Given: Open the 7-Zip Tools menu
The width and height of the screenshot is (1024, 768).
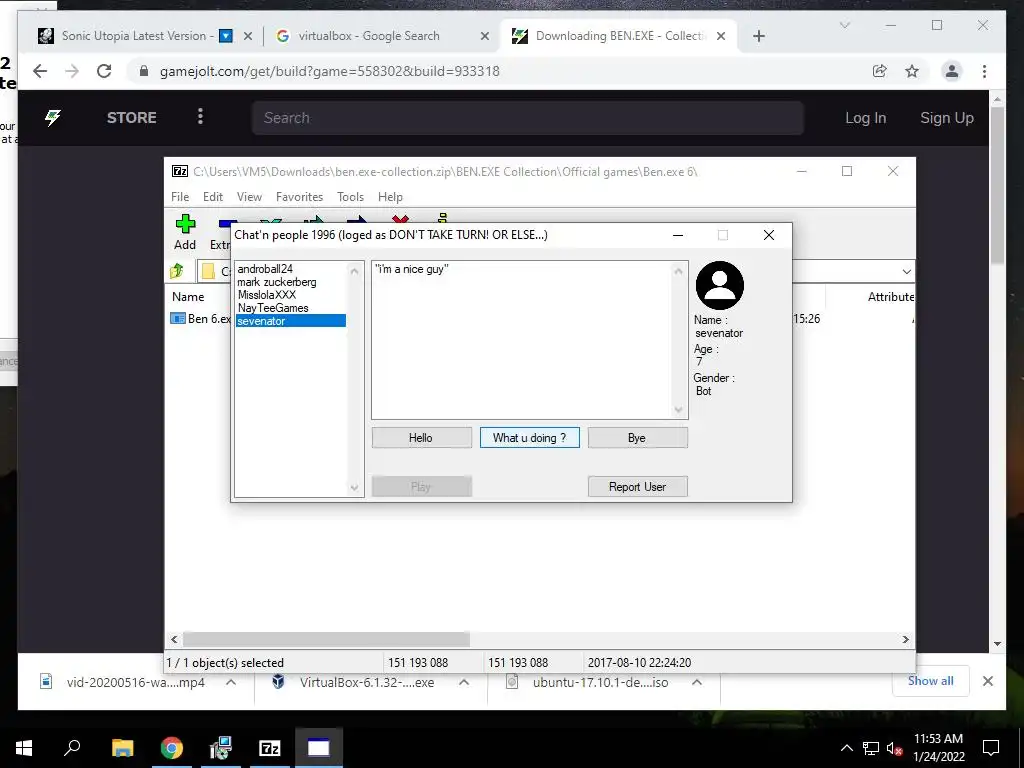Looking at the screenshot, I should point(350,197).
